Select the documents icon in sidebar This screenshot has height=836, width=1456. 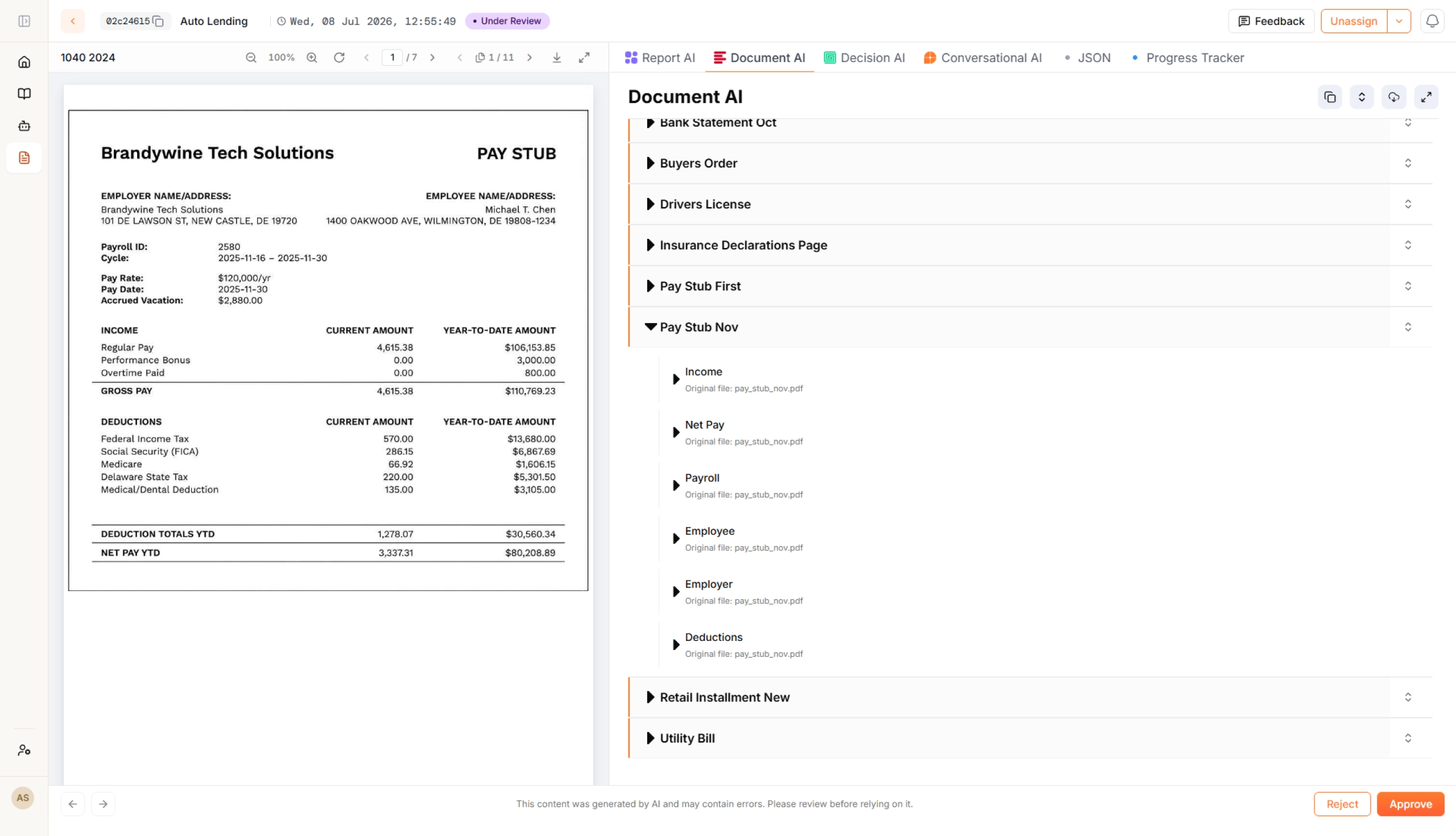(x=24, y=158)
